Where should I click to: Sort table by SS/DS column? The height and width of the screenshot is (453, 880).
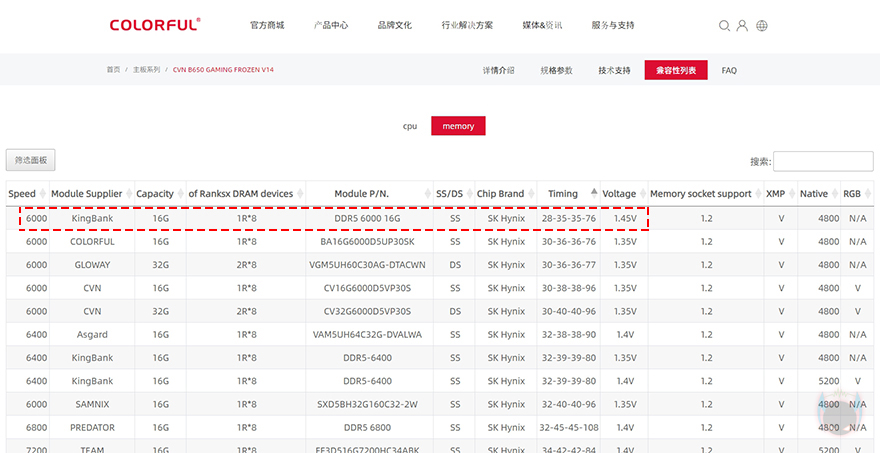(454, 194)
